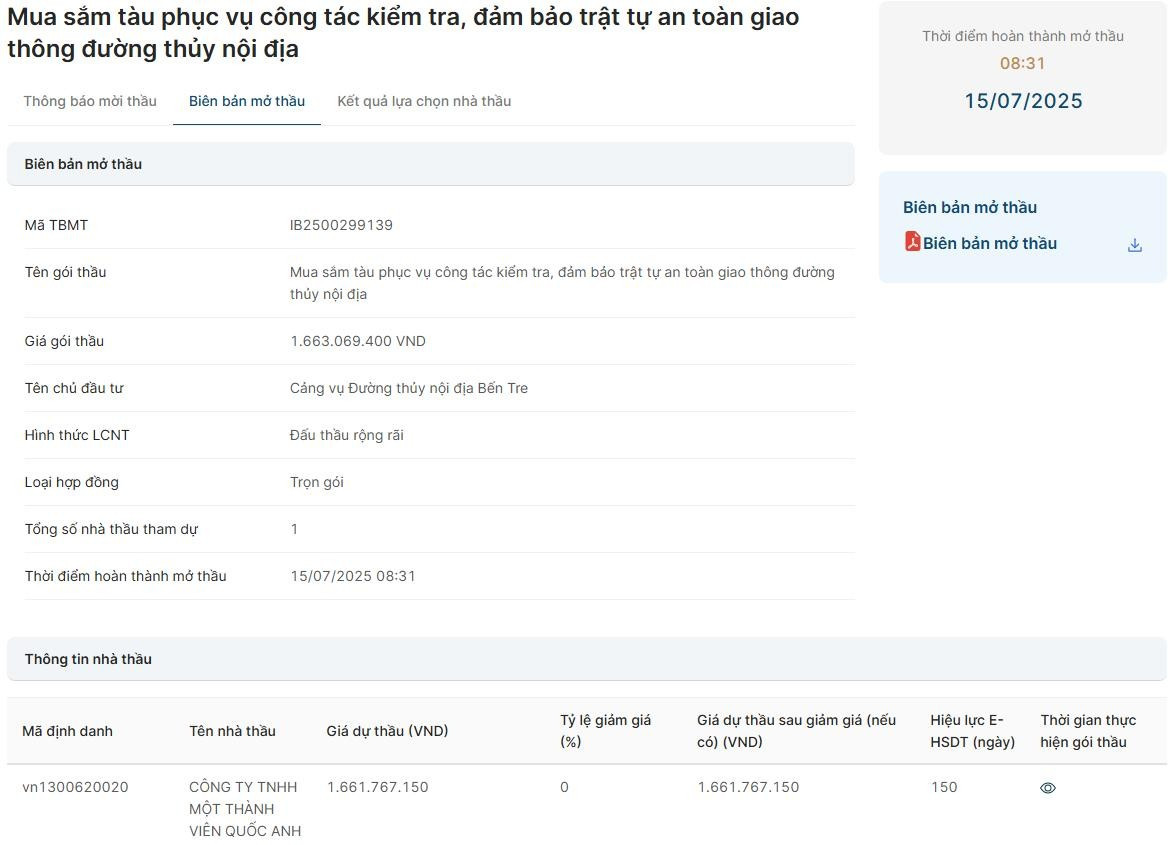Open the Biên bản mở thầu PDF link

[989, 243]
